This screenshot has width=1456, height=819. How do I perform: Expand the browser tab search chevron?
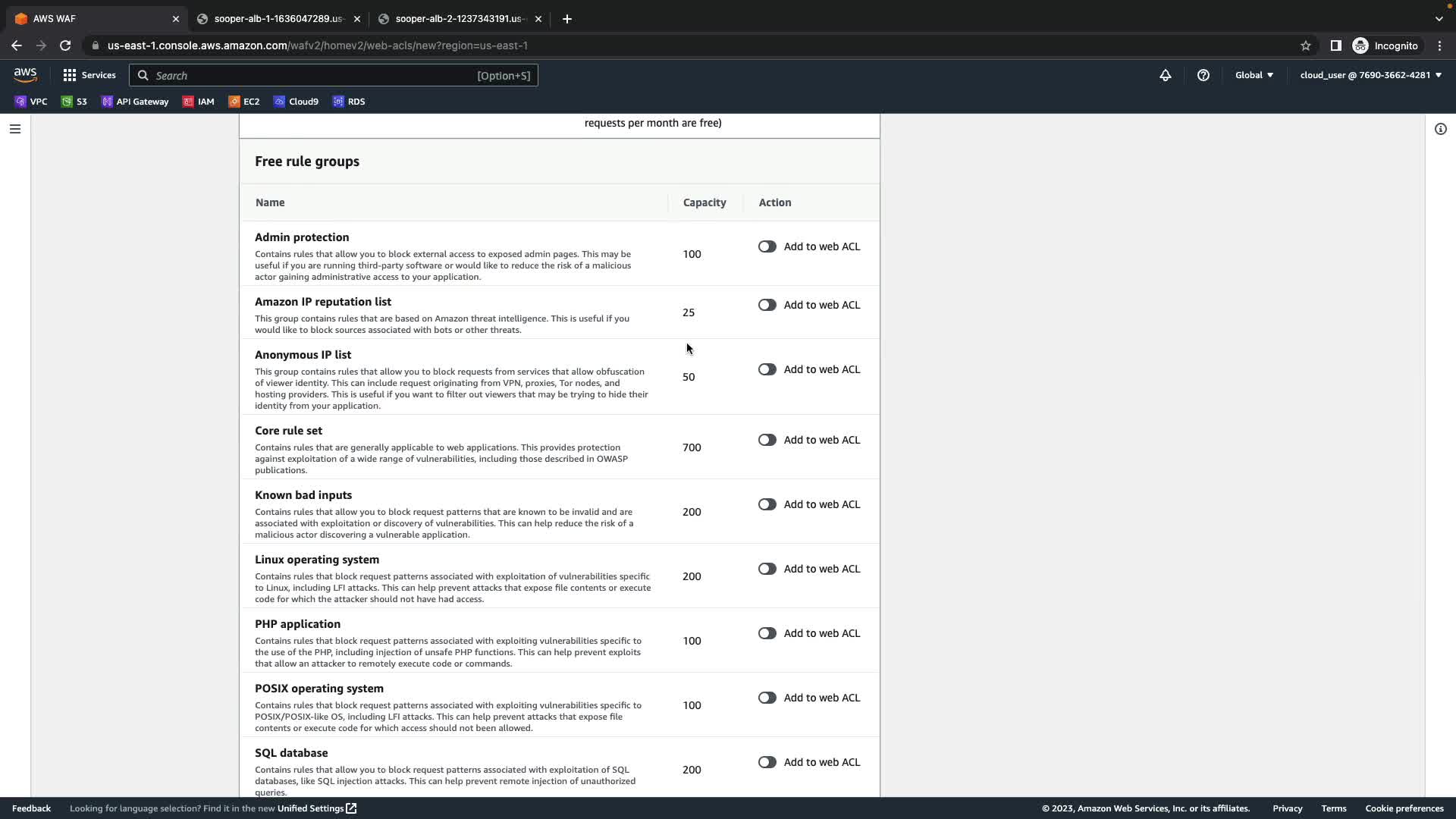[1439, 19]
